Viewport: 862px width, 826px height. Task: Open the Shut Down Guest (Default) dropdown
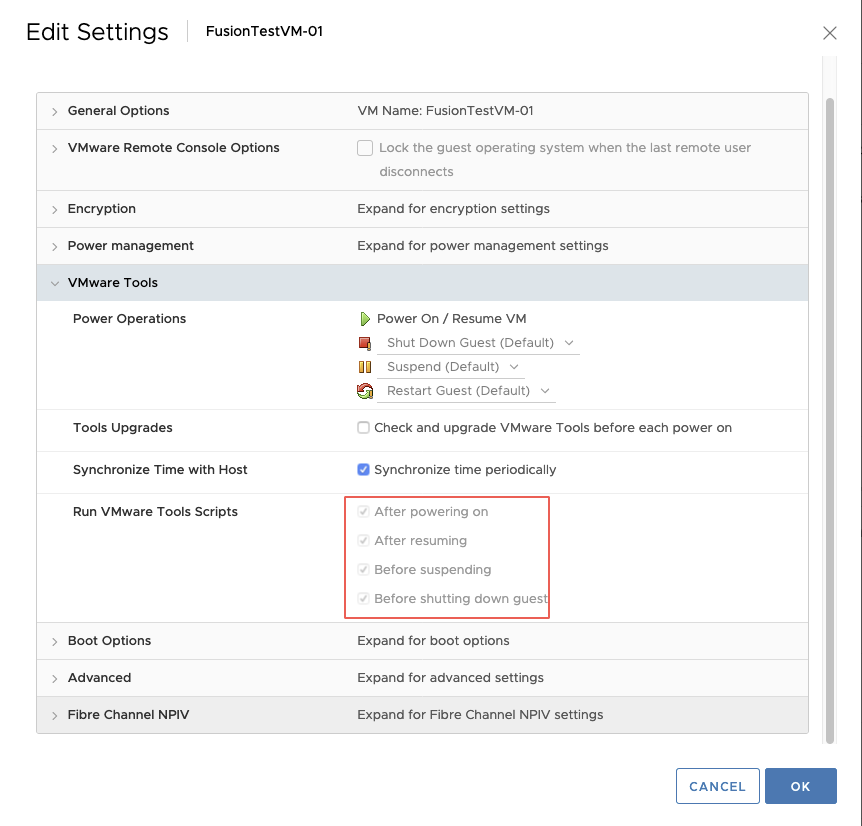[x=478, y=343]
